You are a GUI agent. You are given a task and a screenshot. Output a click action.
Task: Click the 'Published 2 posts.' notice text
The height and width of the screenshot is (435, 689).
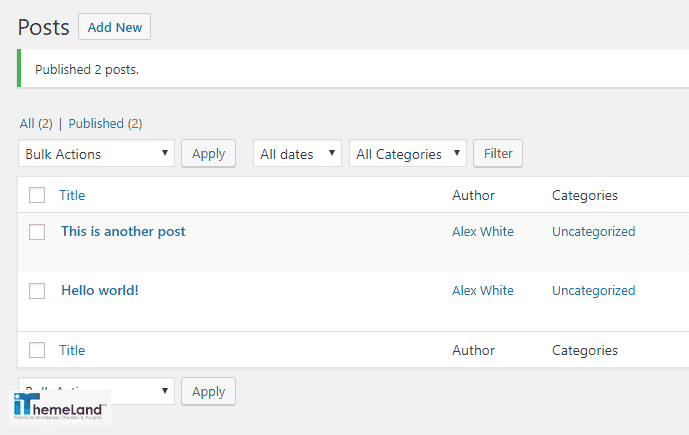tap(87, 69)
